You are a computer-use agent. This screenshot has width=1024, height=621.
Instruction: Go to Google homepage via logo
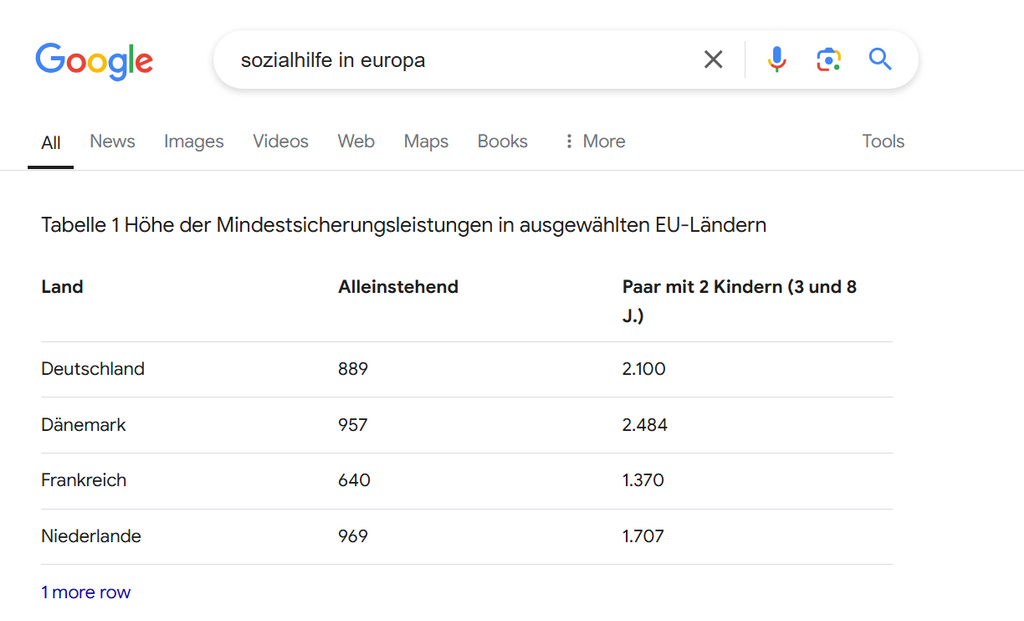coord(94,61)
